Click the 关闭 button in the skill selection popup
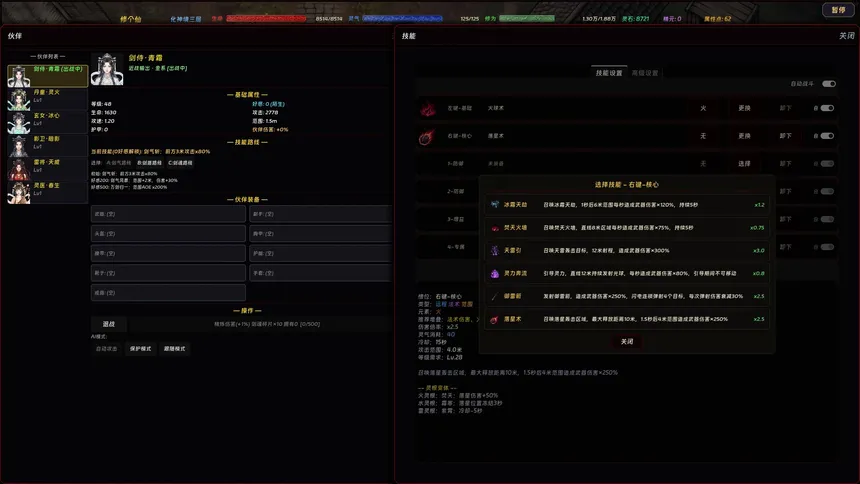Viewport: 860px width, 484px height. click(x=627, y=341)
